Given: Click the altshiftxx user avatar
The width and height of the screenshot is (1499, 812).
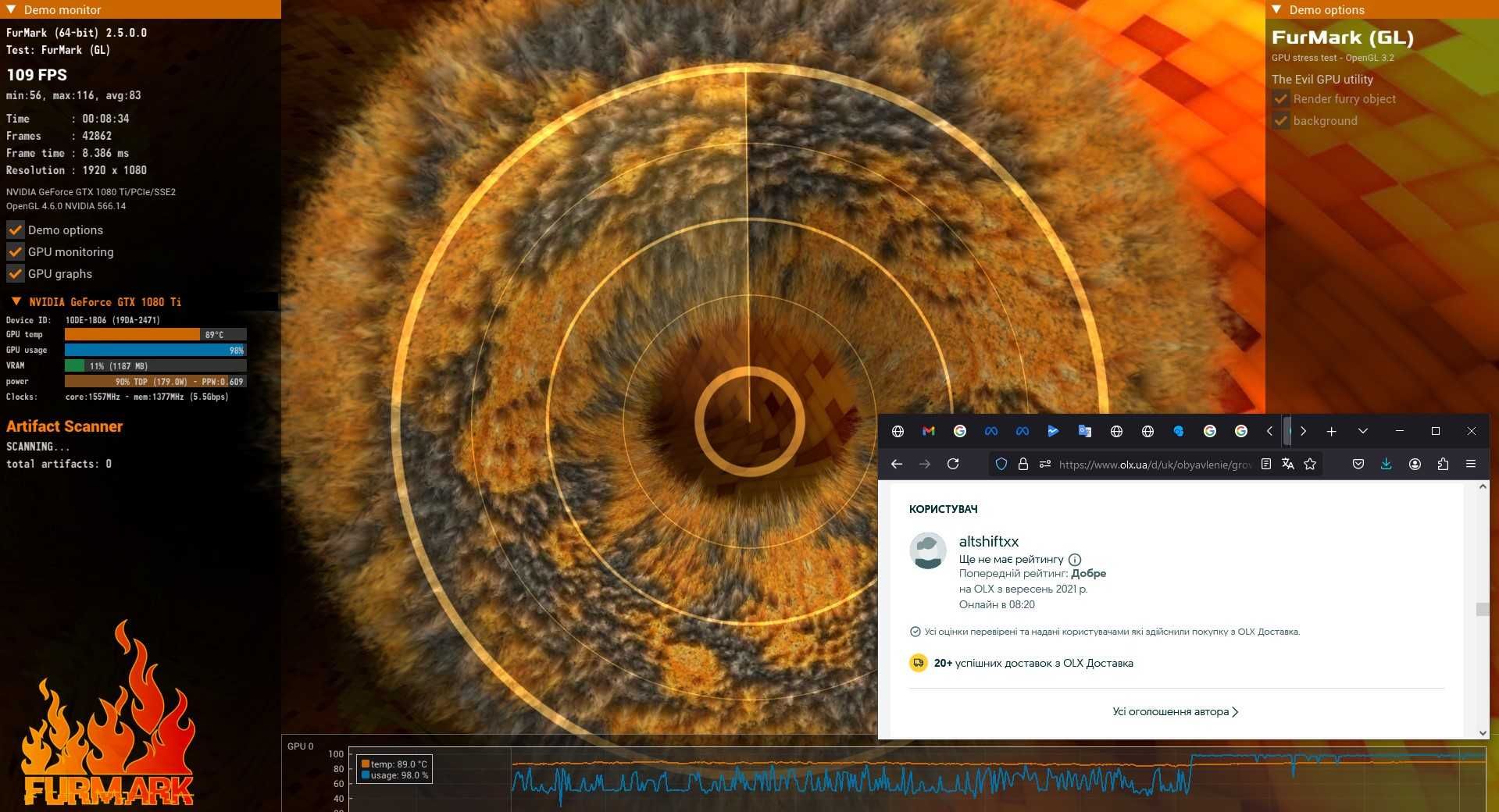Looking at the screenshot, I should pyautogui.click(x=928, y=550).
